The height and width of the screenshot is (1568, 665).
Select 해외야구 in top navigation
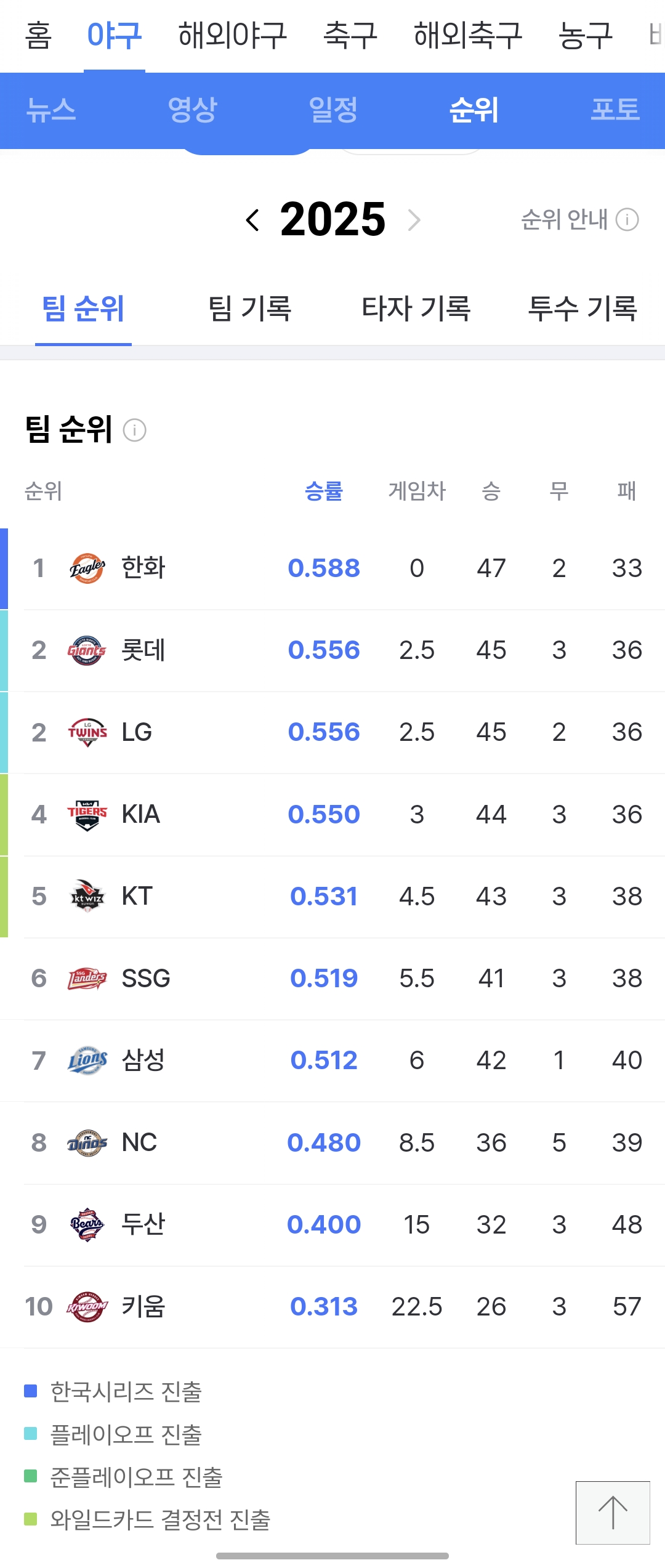pyautogui.click(x=233, y=35)
